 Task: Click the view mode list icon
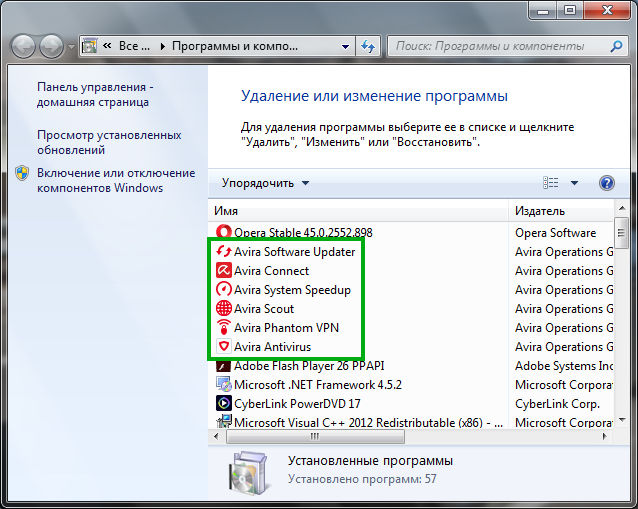[551, 183]
